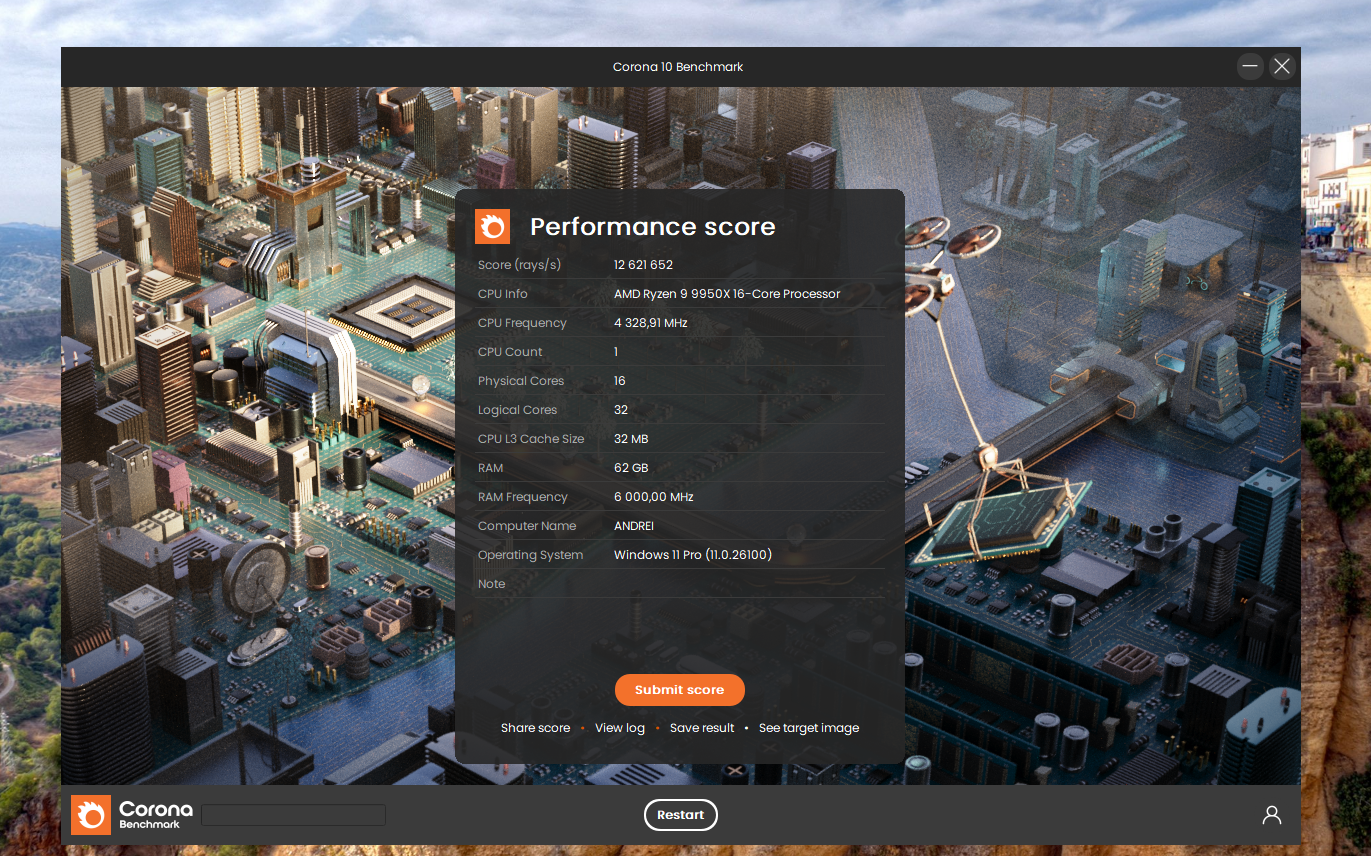
Task: Click the Score (rays/s) label
Action: 519,265
